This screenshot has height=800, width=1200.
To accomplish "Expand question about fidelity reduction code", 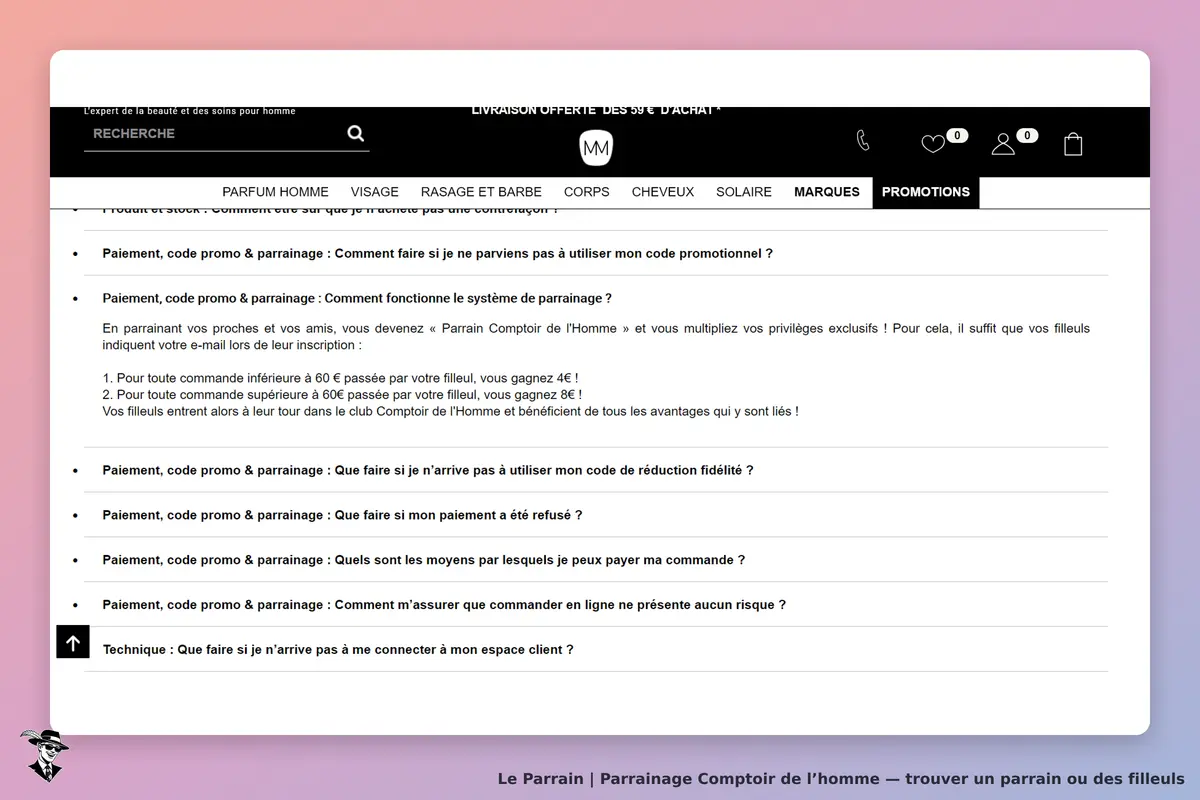I will click(x=428, y=470).
